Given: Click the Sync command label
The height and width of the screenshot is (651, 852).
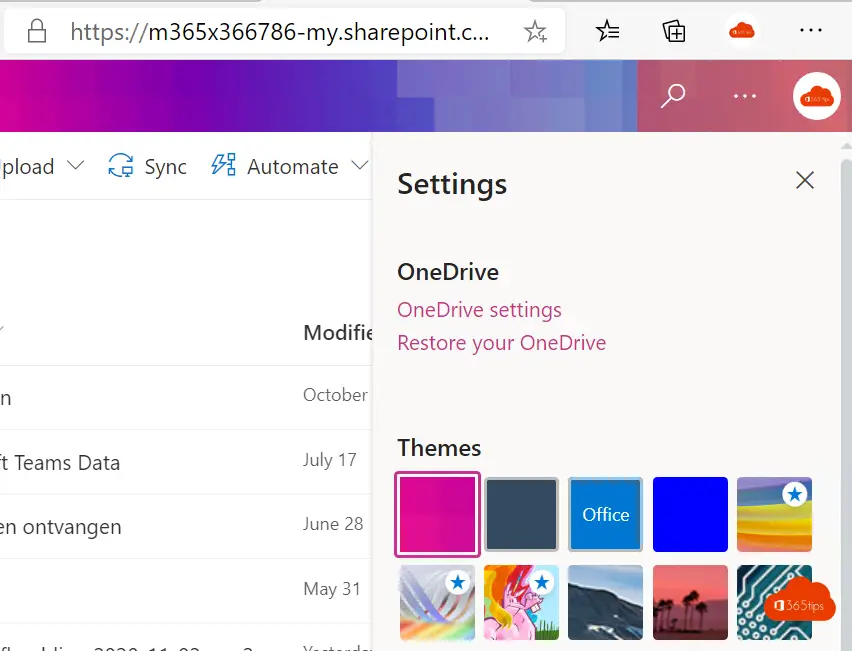Looking at the screenshot, I should coord(165,167).
